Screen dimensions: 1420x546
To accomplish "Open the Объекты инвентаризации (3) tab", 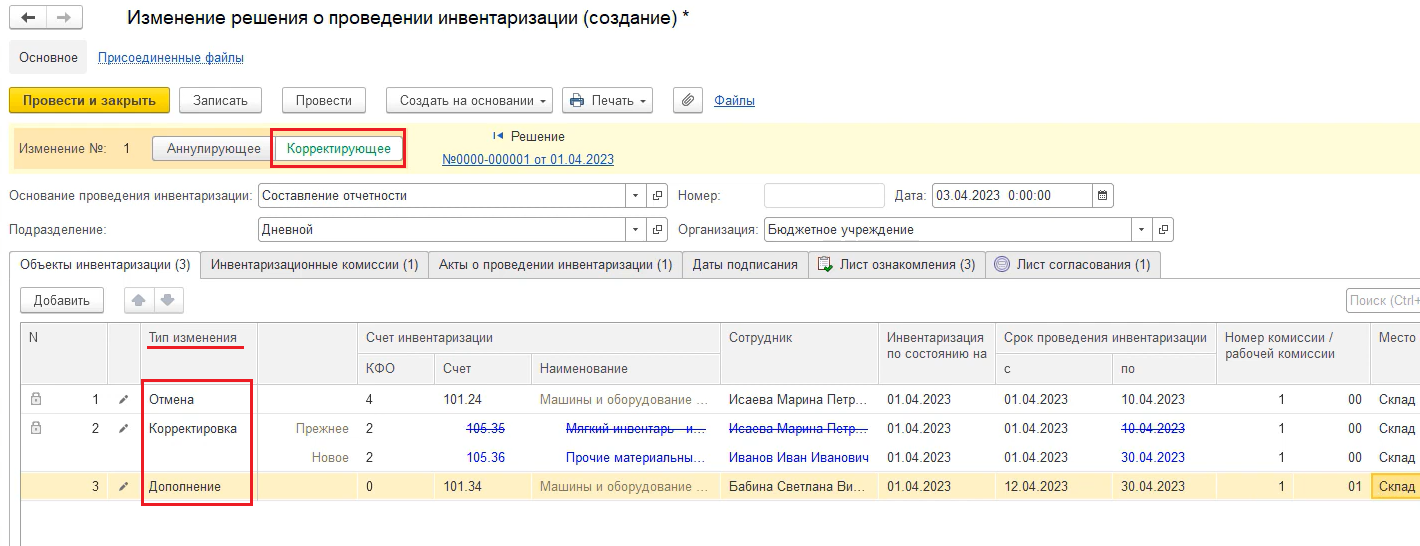I will (105, 265).
